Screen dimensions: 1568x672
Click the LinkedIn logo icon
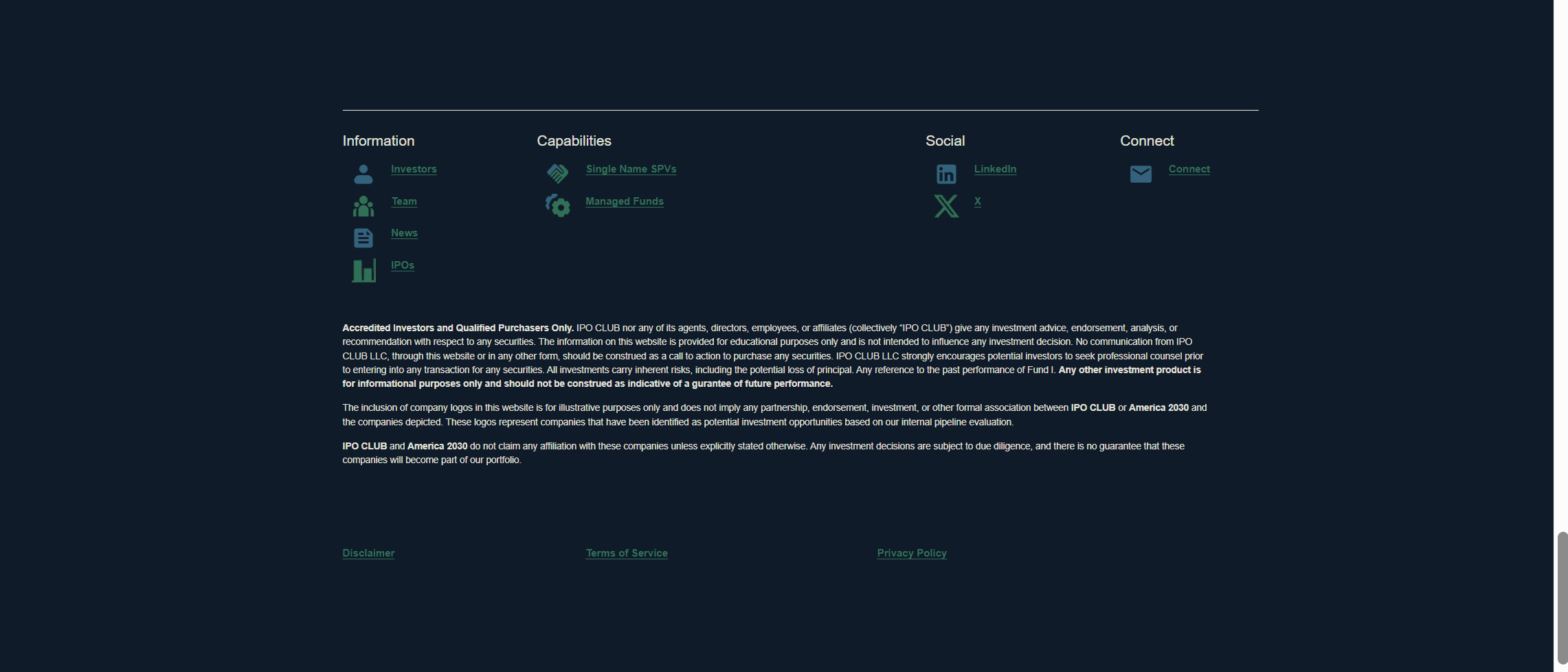click(946, 174)
